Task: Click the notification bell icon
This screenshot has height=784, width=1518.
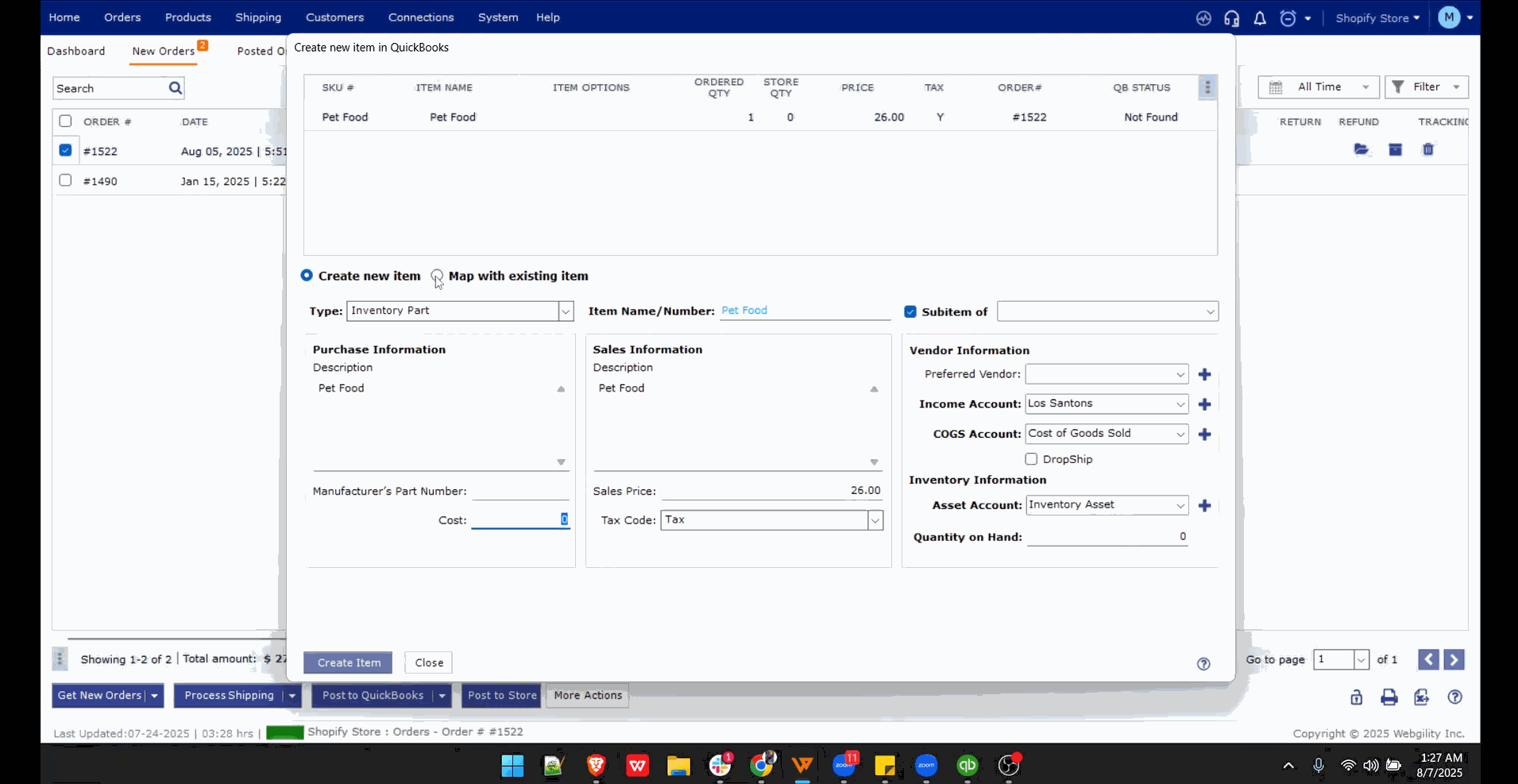Action: [x=1260, y=18]
